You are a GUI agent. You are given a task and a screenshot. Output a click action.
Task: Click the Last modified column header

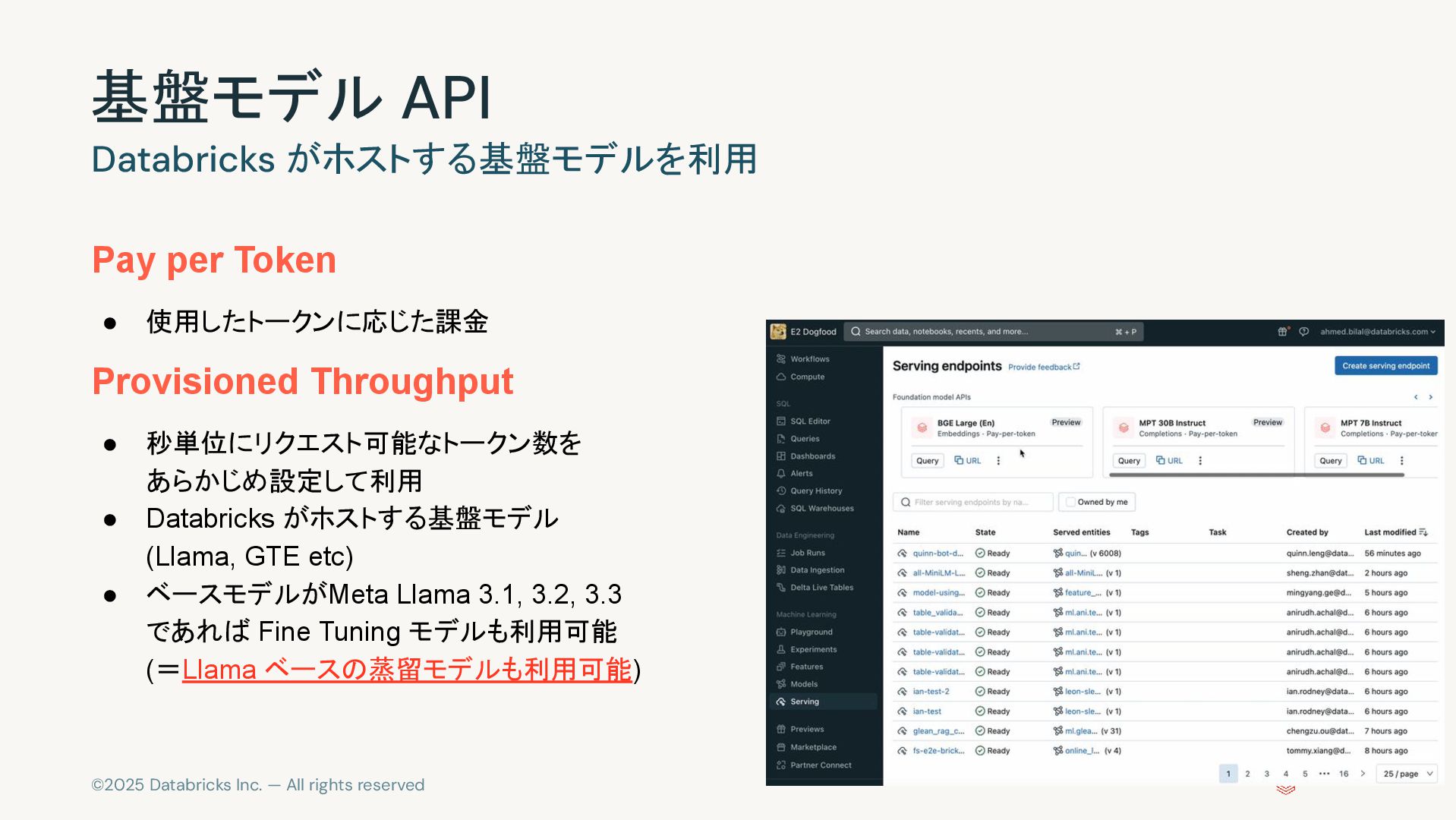[x=1390, y=532]
